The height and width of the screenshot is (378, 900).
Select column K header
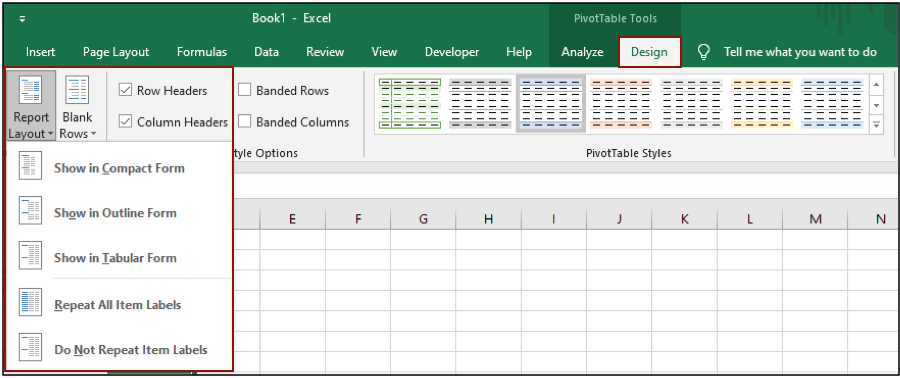tap(685, 219)
